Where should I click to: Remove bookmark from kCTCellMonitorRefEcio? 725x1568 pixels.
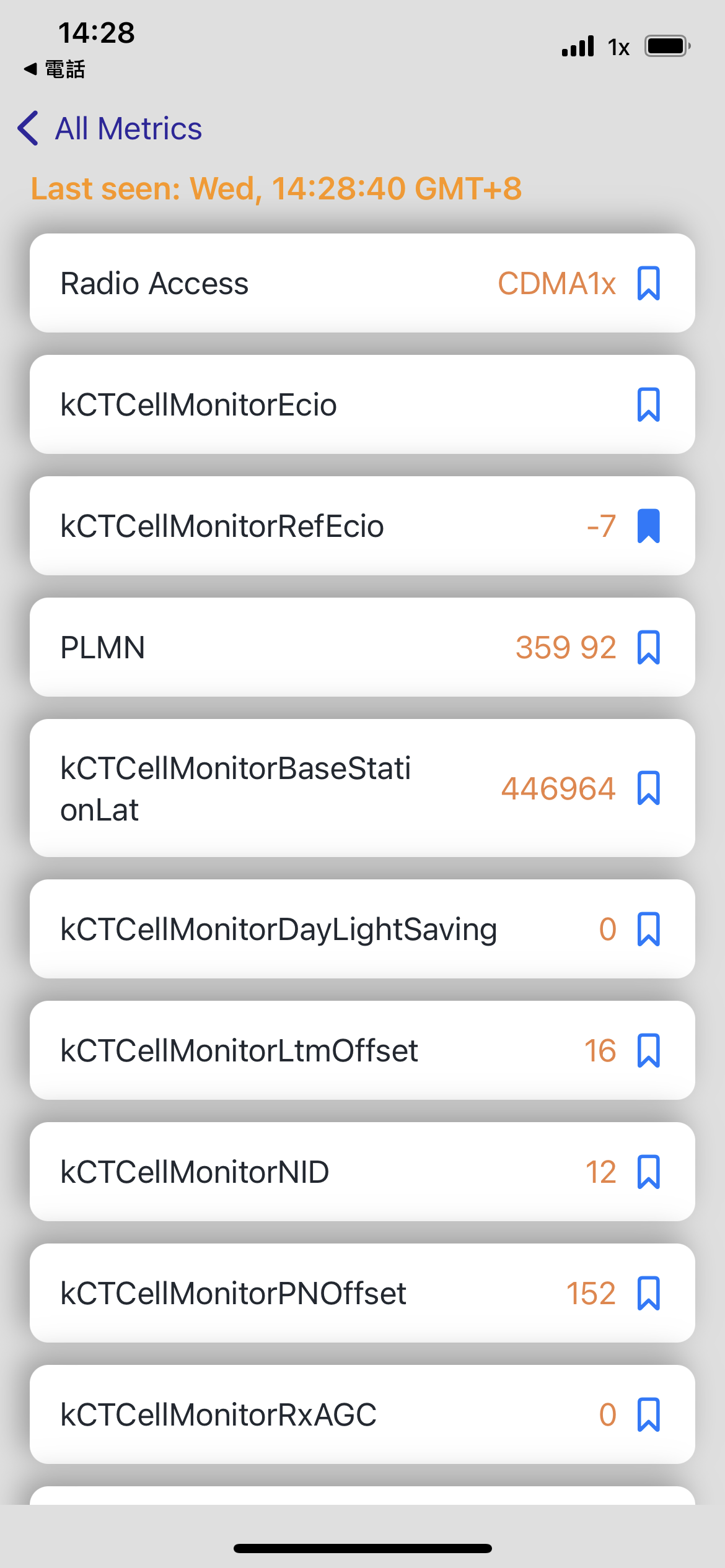coord(648,526)
